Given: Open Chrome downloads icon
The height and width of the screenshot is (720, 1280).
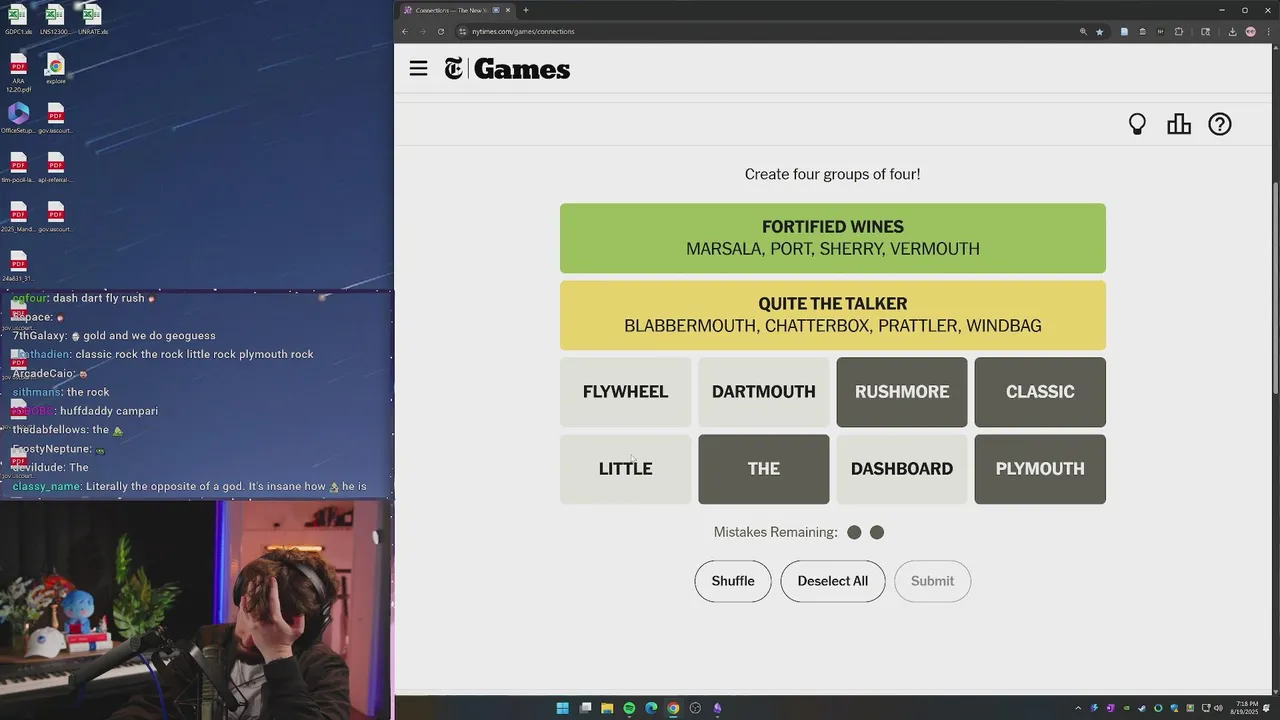Looking at the screenshot, I should tap(1232, 31).
